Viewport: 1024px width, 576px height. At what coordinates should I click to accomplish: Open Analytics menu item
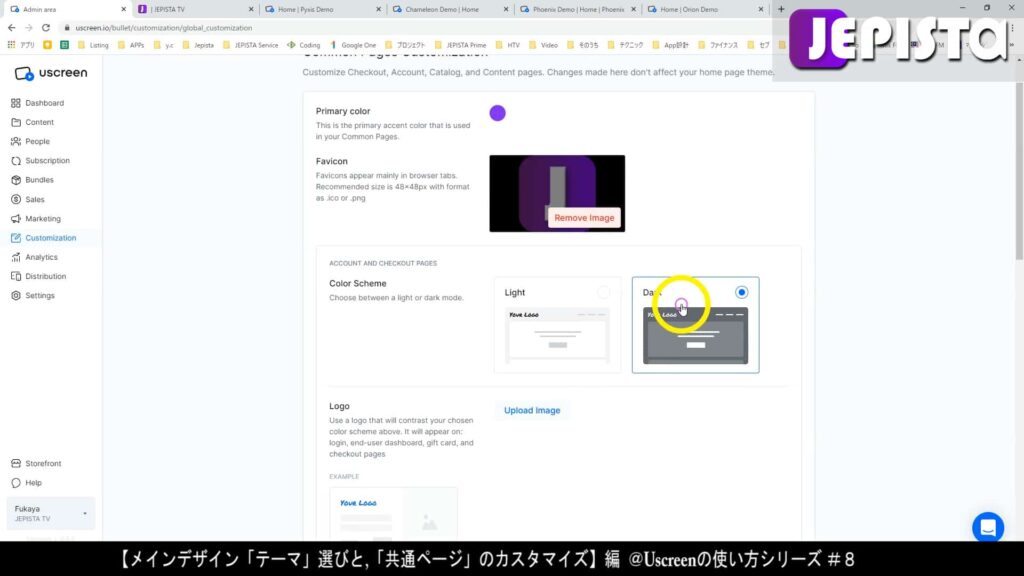(x=41, y=257)
